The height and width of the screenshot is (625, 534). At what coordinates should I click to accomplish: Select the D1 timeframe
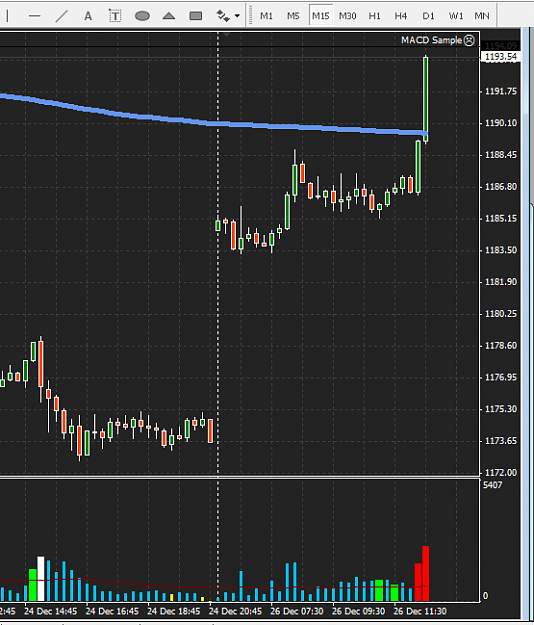(x=428, y=16)
